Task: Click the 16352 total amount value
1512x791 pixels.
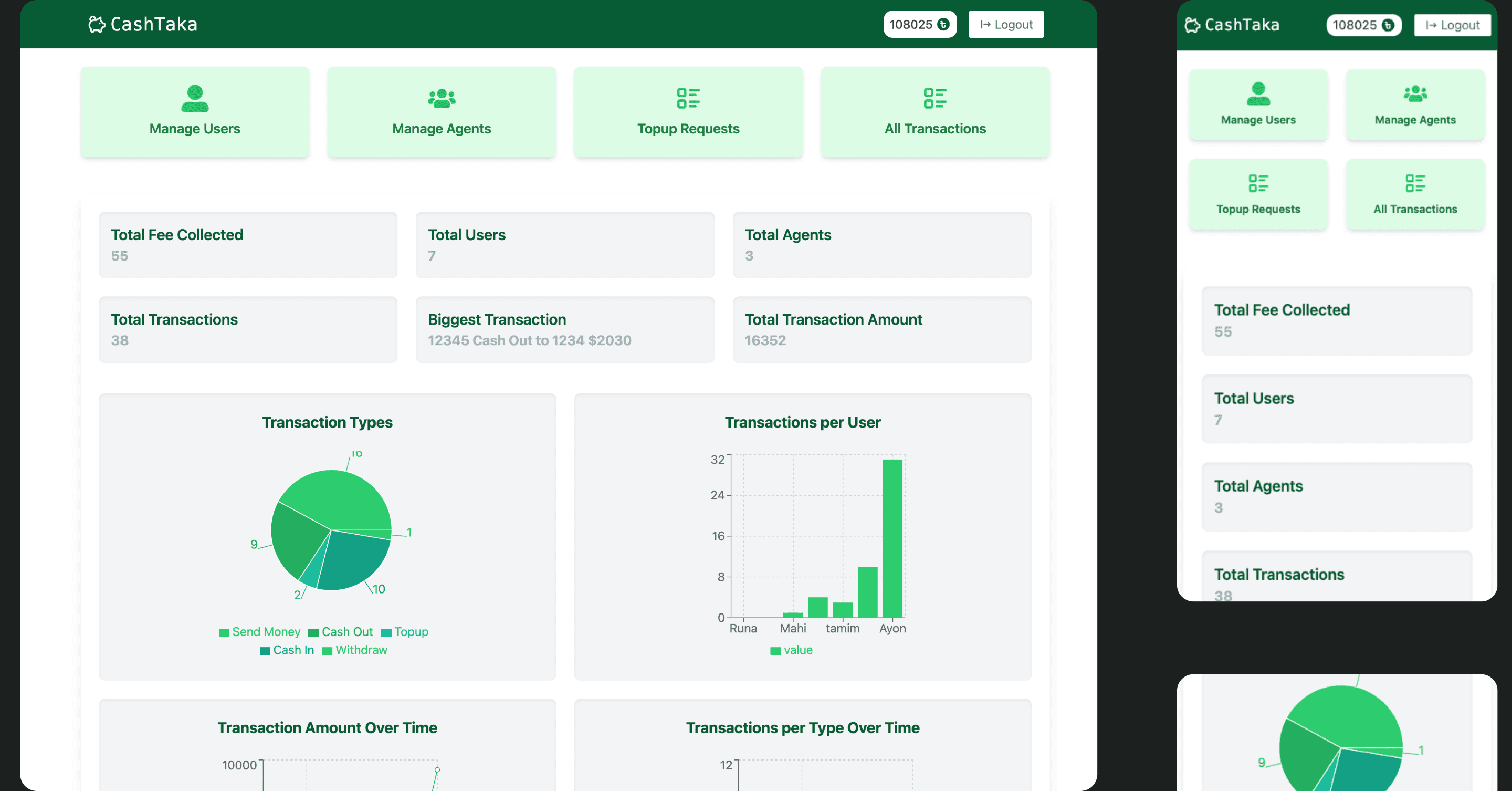Action: (x=765, y=340)
